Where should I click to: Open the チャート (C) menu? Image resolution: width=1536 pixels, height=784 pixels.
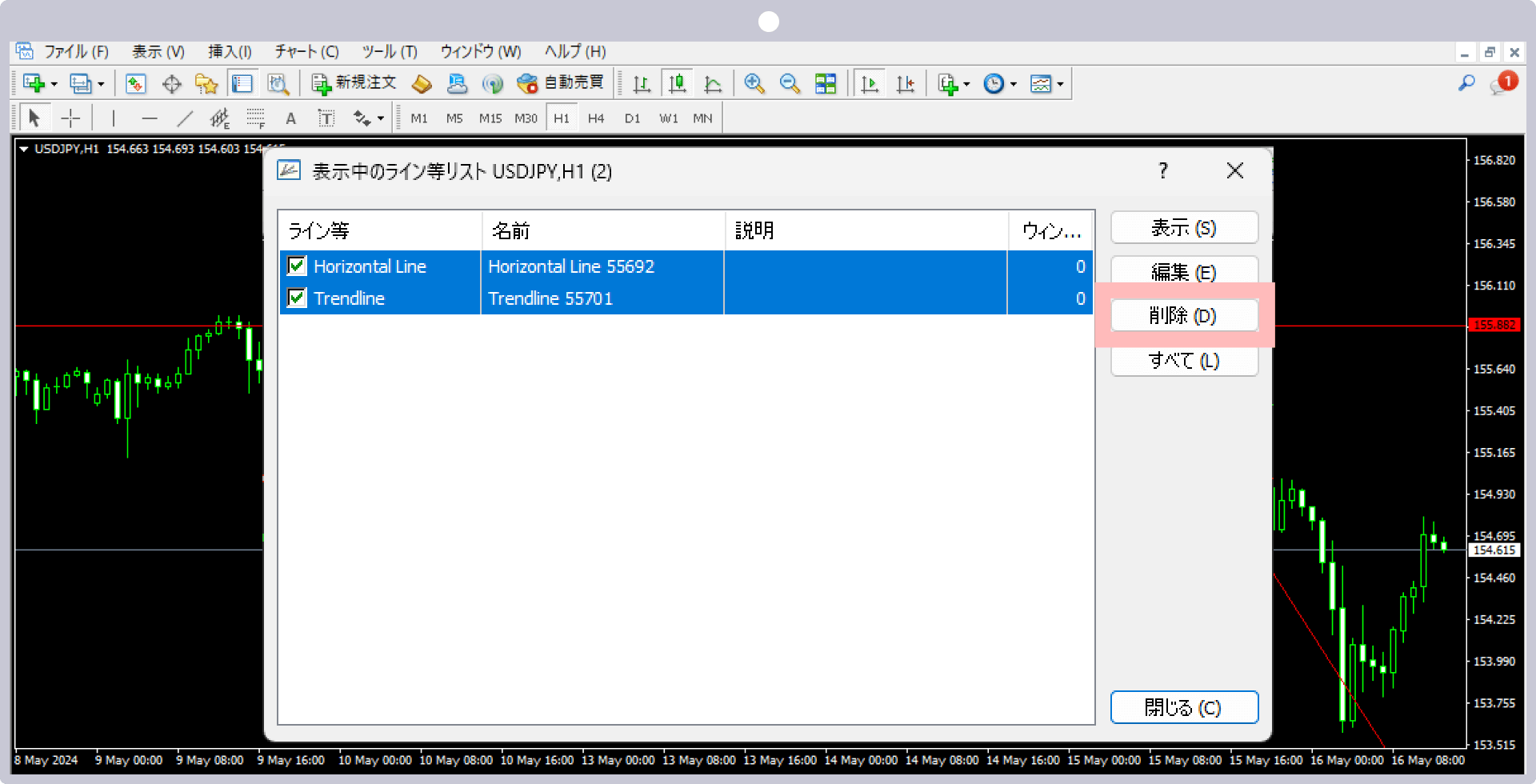pyautogui.click(x=306, y=52)
